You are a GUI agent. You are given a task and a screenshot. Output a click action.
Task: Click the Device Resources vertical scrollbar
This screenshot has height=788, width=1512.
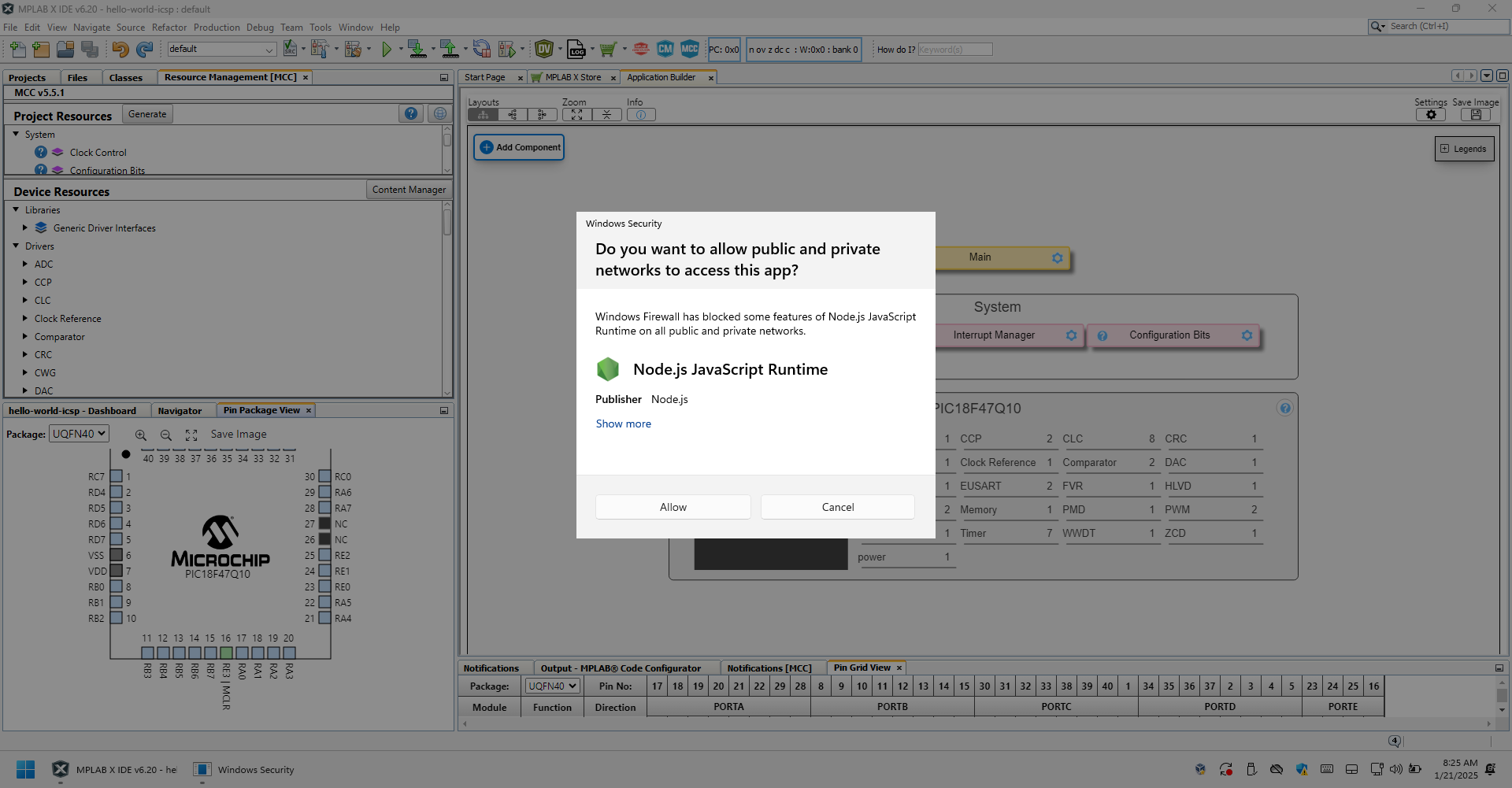click(447, 299)
